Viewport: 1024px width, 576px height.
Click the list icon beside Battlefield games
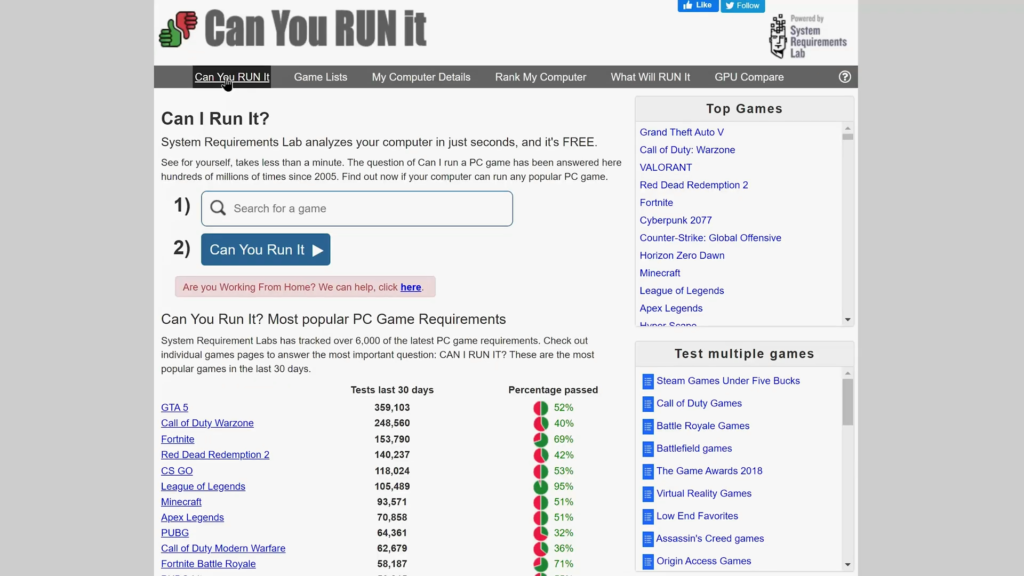click(647, 449)
